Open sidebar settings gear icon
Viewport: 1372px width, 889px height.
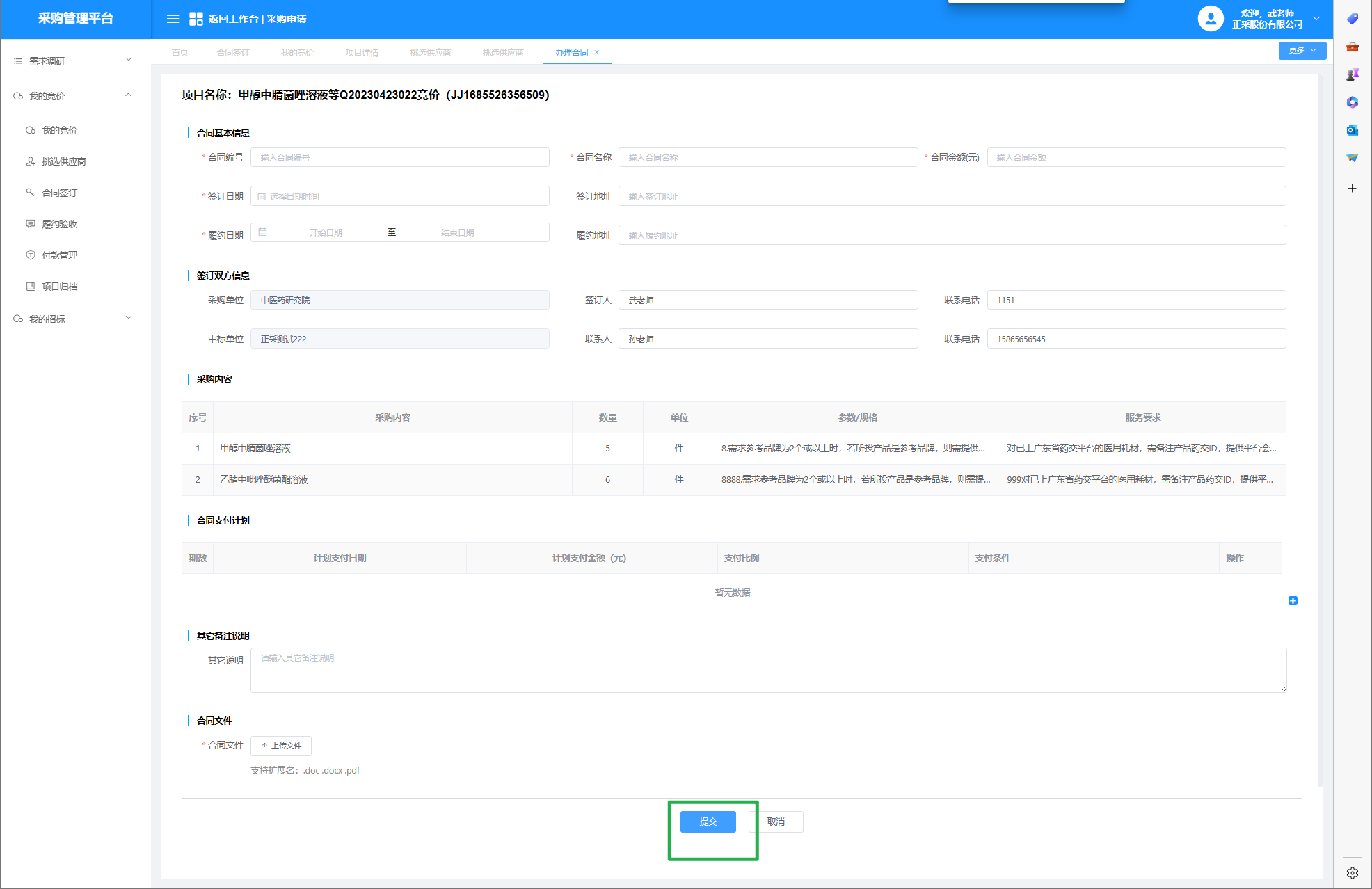(x=1352, y=872)
